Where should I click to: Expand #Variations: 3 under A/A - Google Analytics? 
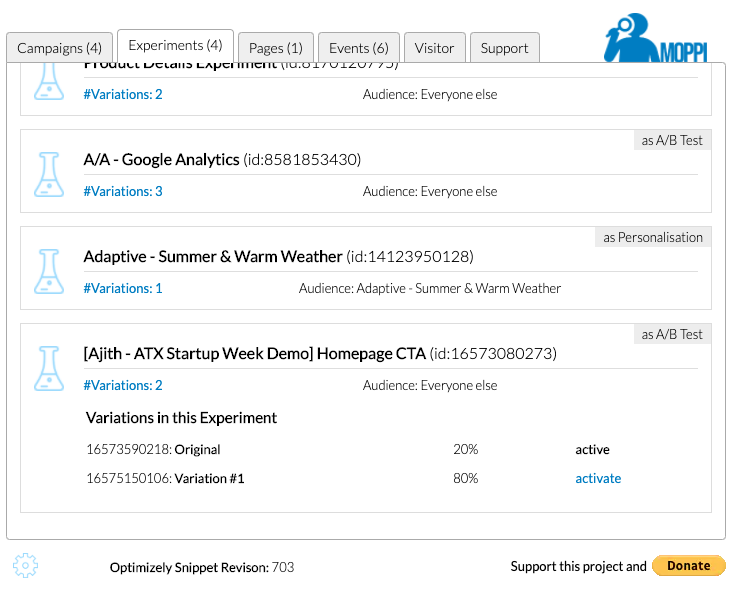[x=123, y=191]
